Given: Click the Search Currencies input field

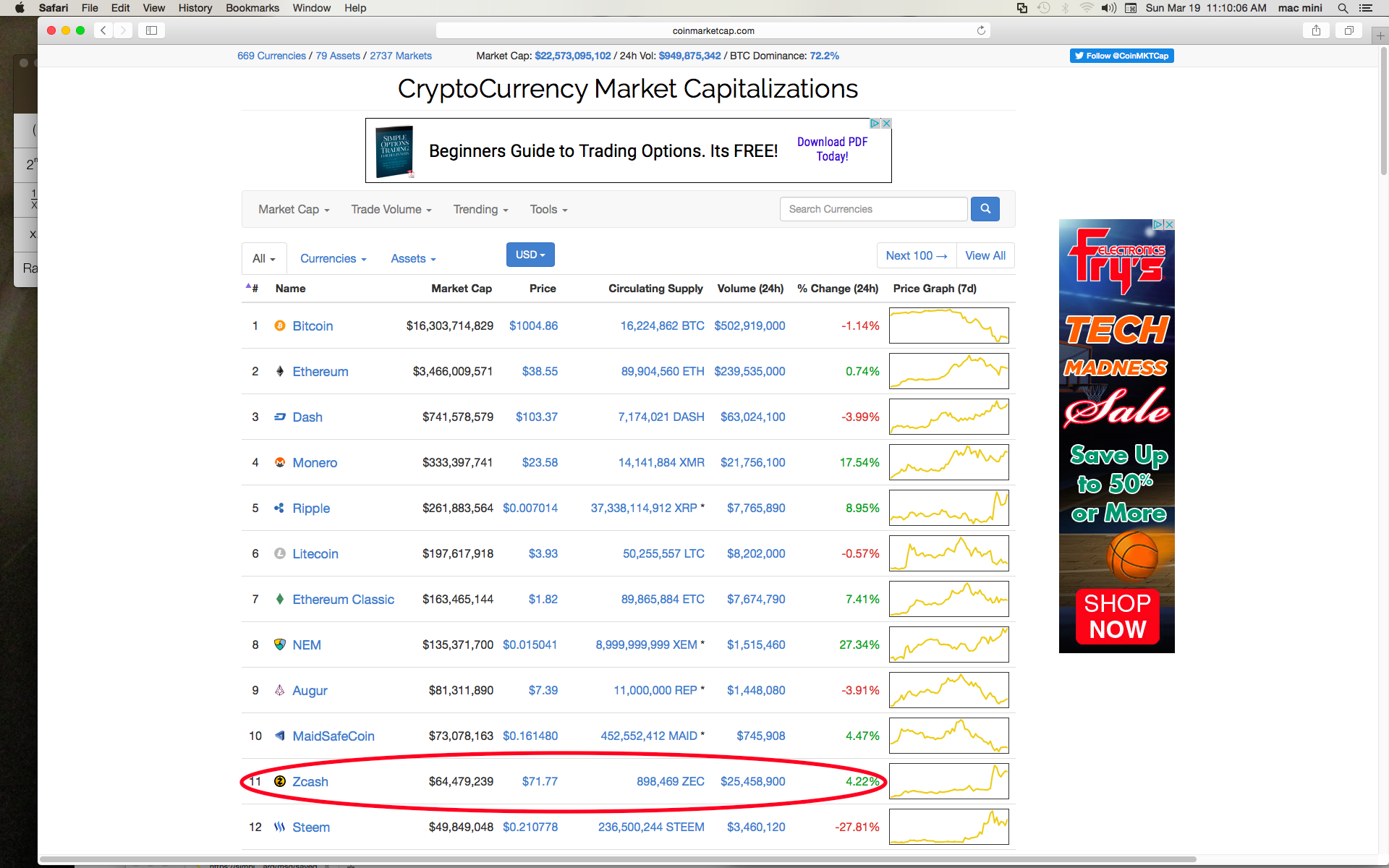Looking at the screenshot, I should tap(874, 209).
